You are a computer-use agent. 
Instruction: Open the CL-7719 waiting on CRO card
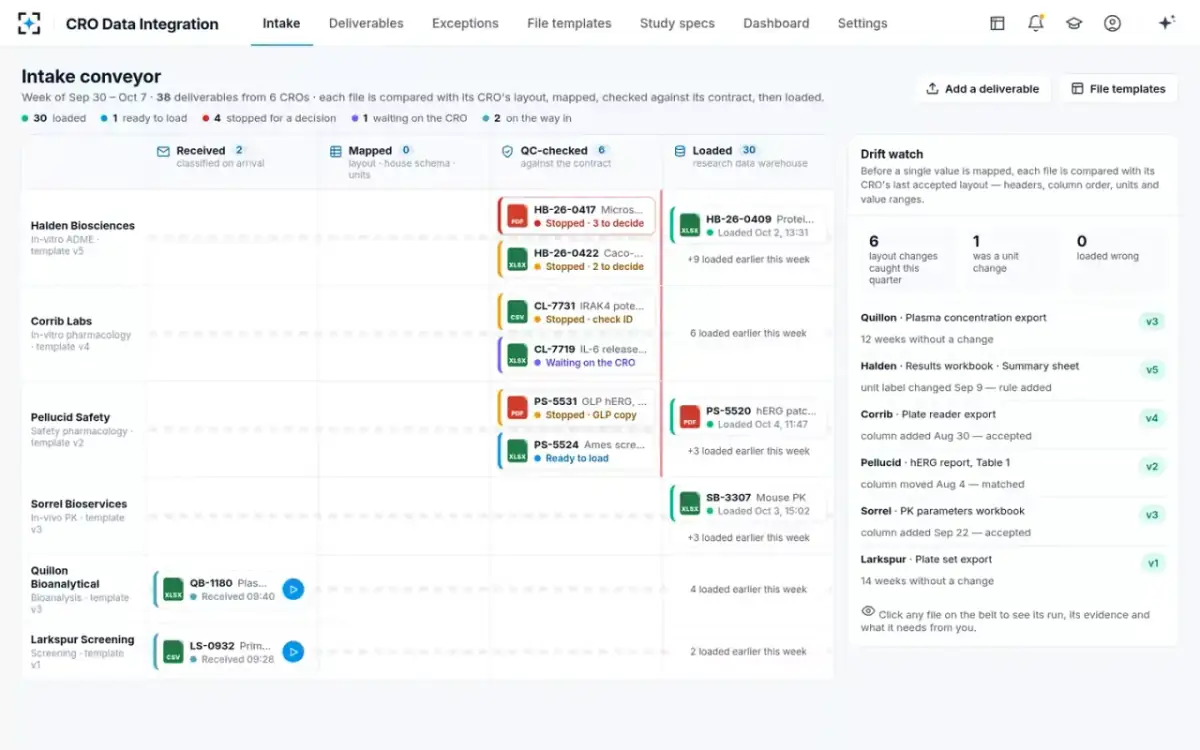[577, 355]
